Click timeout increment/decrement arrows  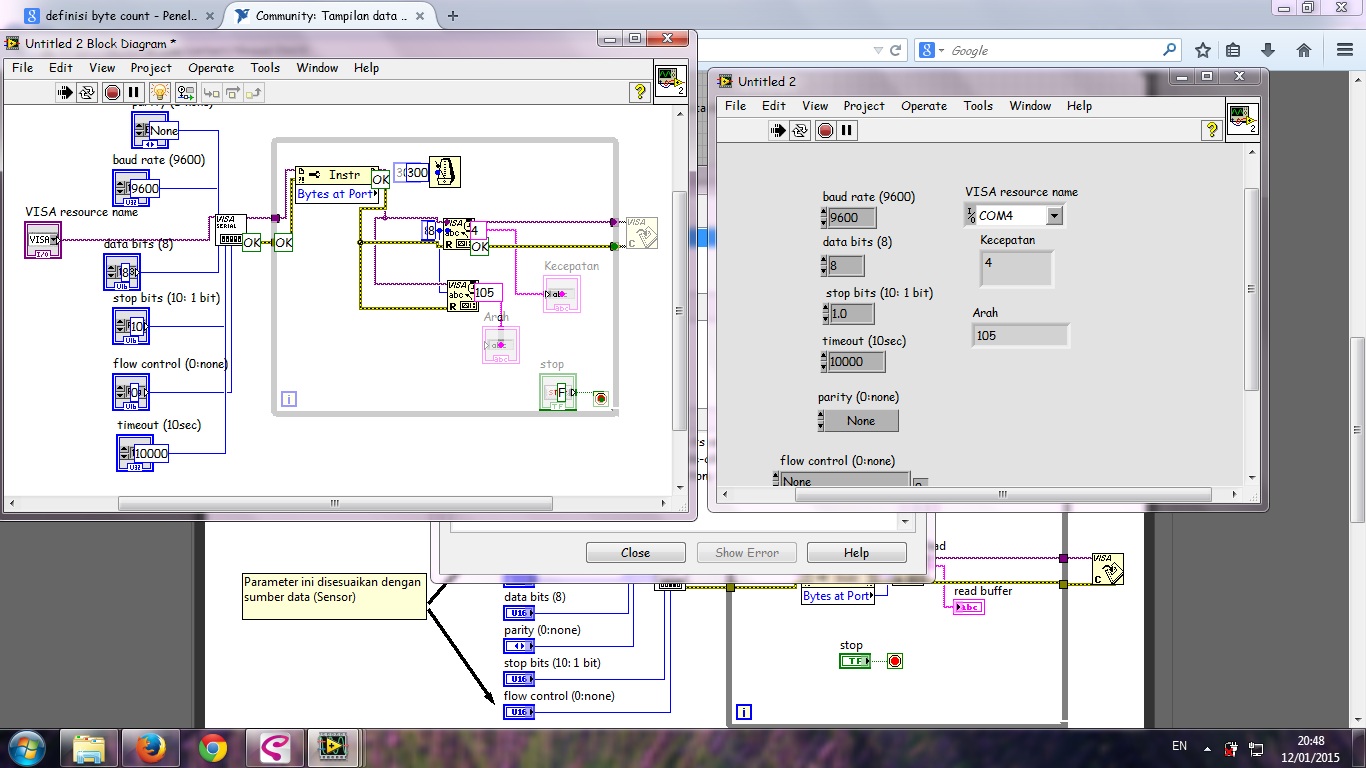click(824, 362)
